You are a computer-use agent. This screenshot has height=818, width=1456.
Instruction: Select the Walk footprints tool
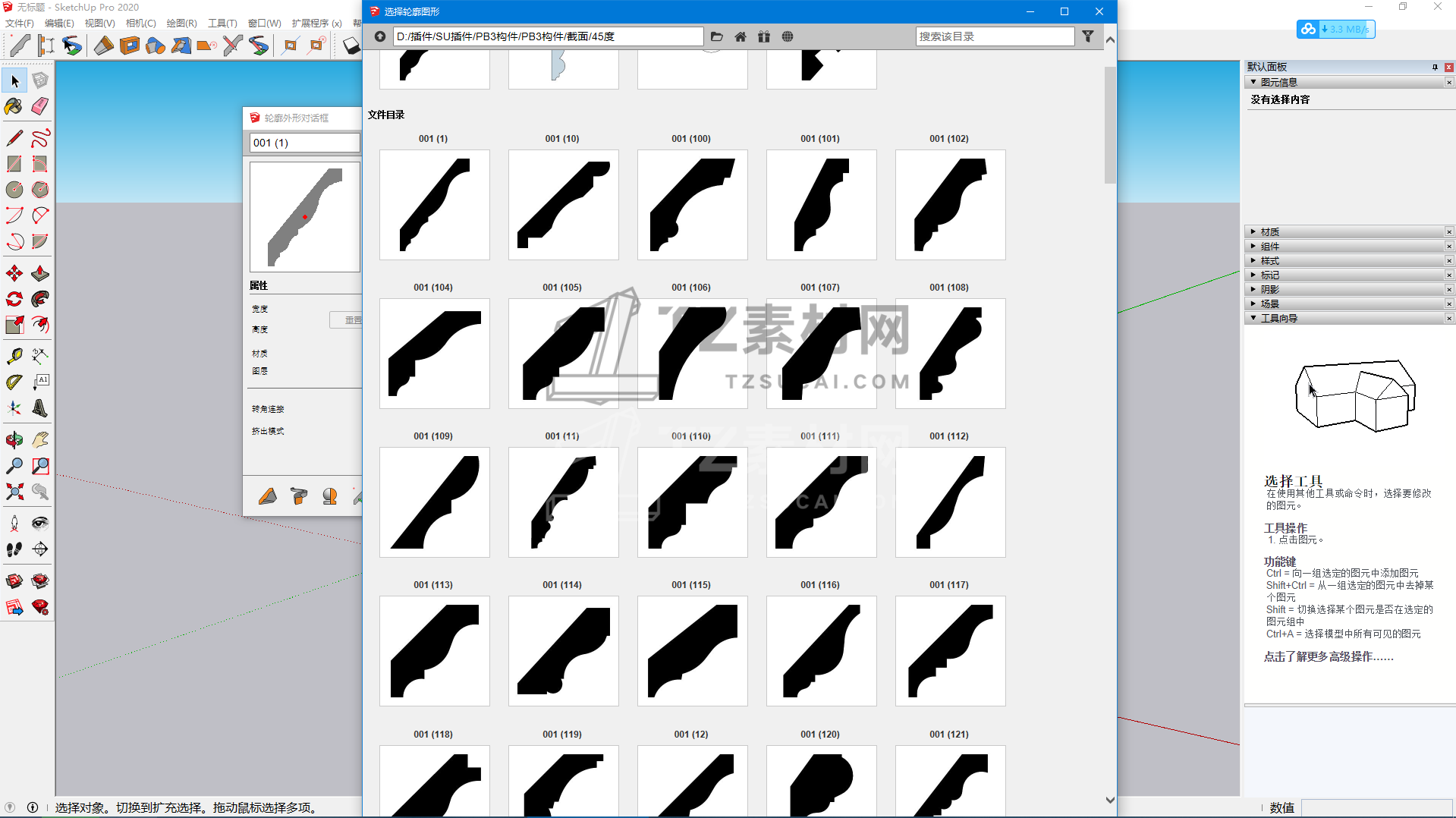[x=14, y=549]
